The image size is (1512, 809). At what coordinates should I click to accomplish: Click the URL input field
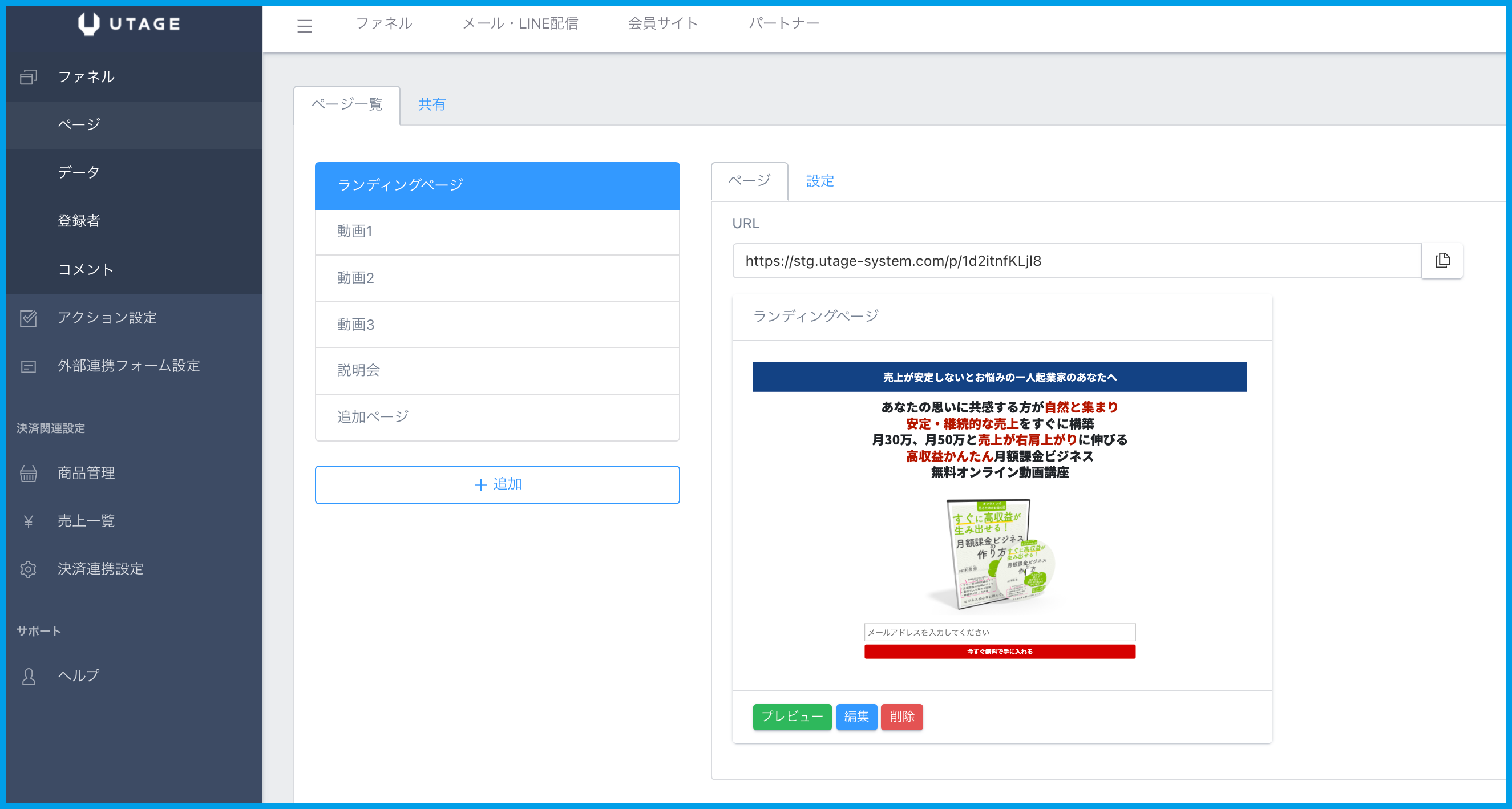pyautogui.click(x=1076, y=261)
